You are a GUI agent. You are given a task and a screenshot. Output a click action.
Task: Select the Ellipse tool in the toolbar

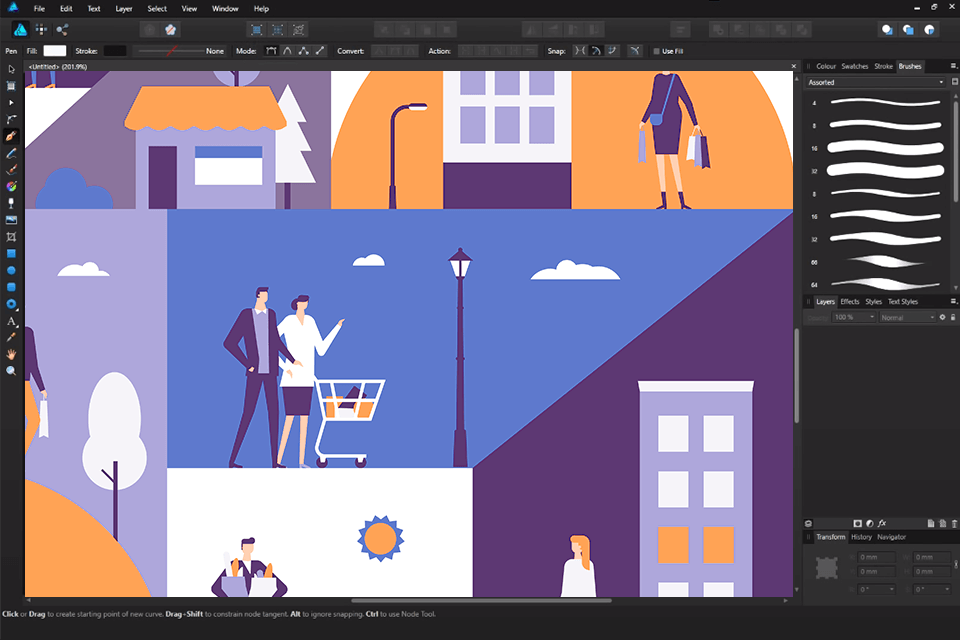point(11,270)
